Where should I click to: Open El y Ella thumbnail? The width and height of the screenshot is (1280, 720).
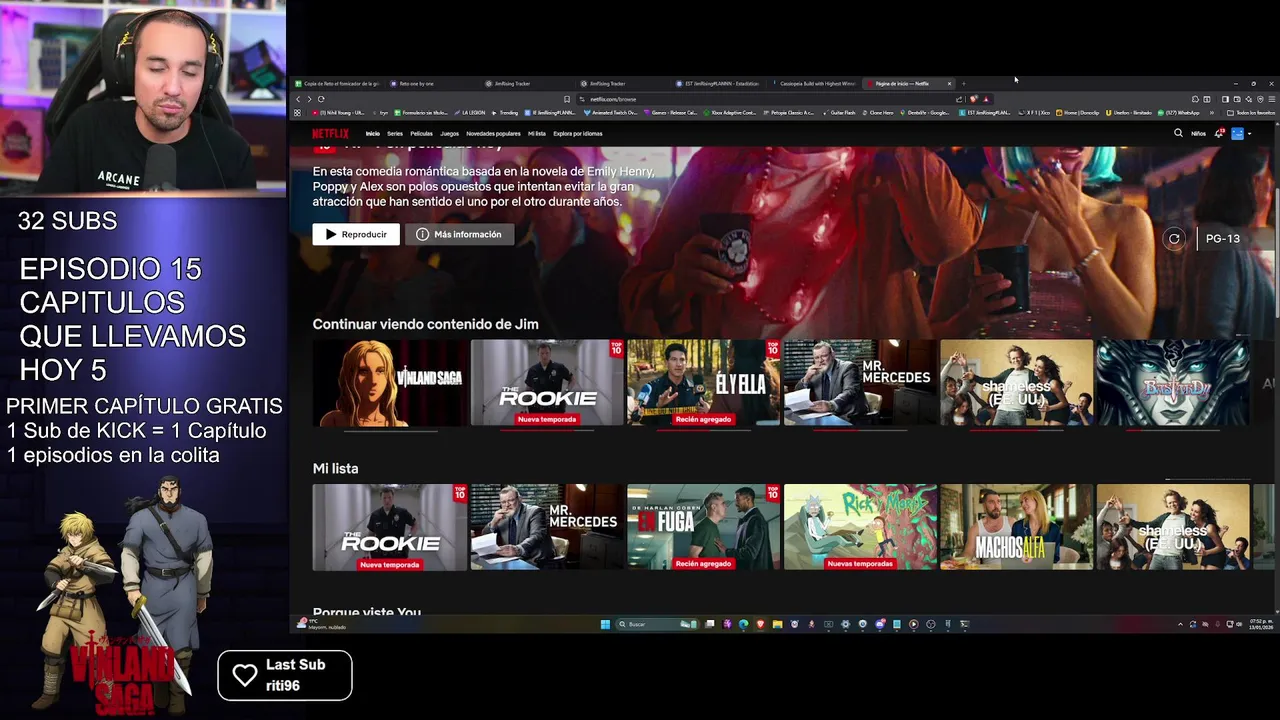703,383
